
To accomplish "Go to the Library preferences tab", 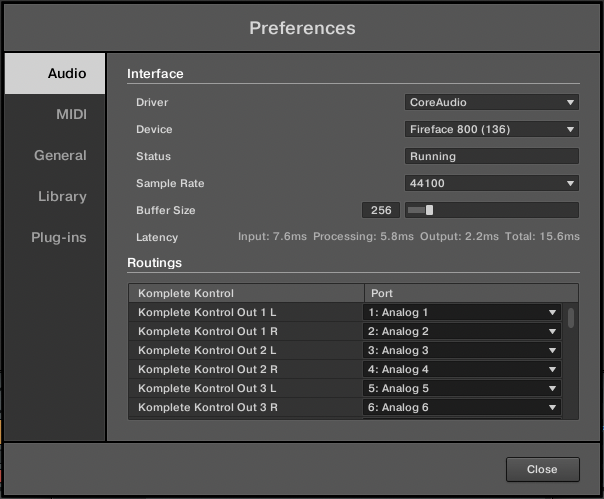I will (55, 197).
